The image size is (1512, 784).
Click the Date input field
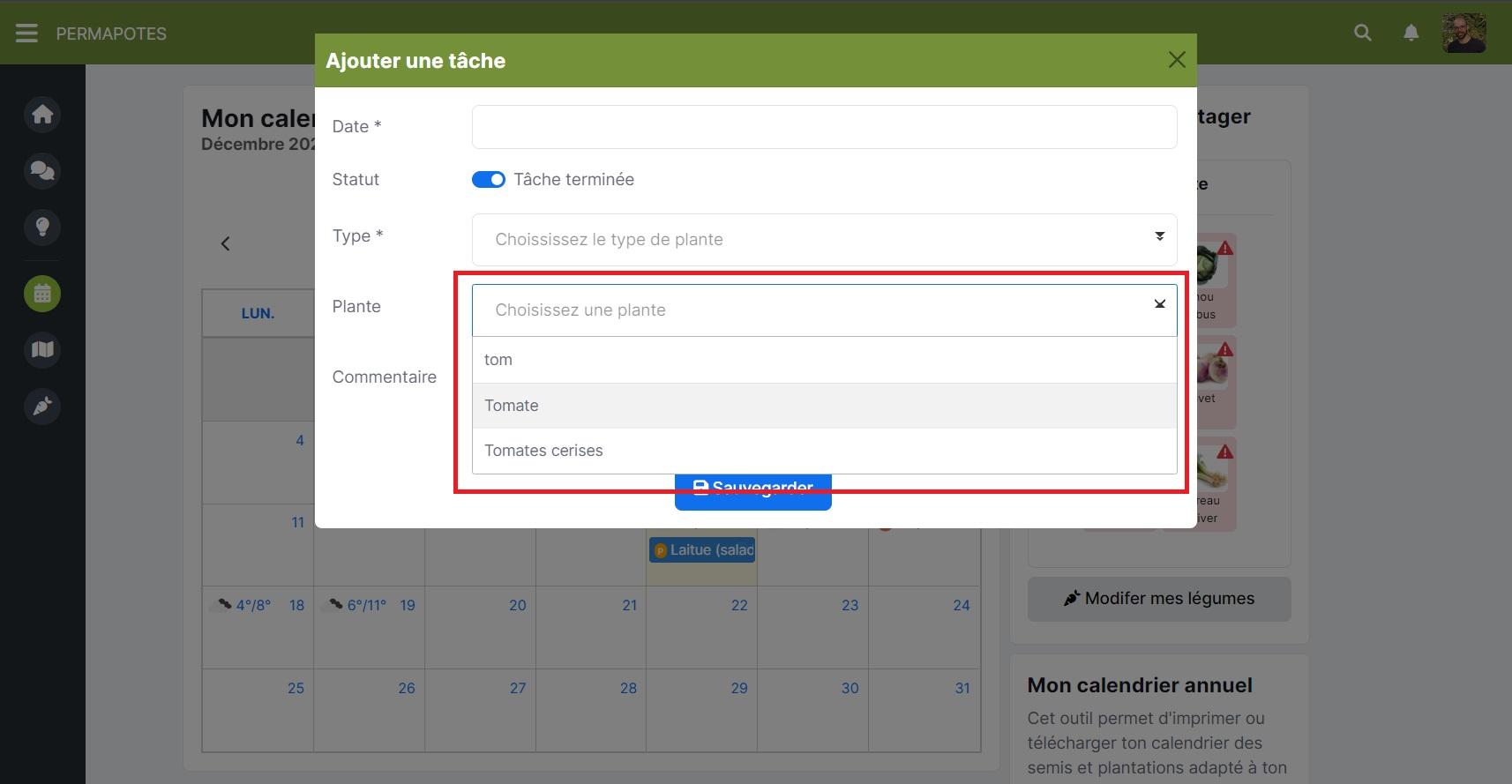click(824, 127)
